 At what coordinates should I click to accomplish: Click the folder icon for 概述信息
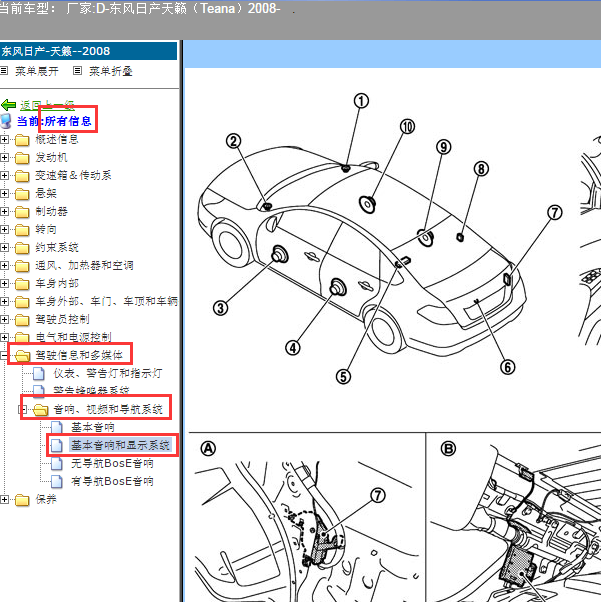tap(22, 140)
